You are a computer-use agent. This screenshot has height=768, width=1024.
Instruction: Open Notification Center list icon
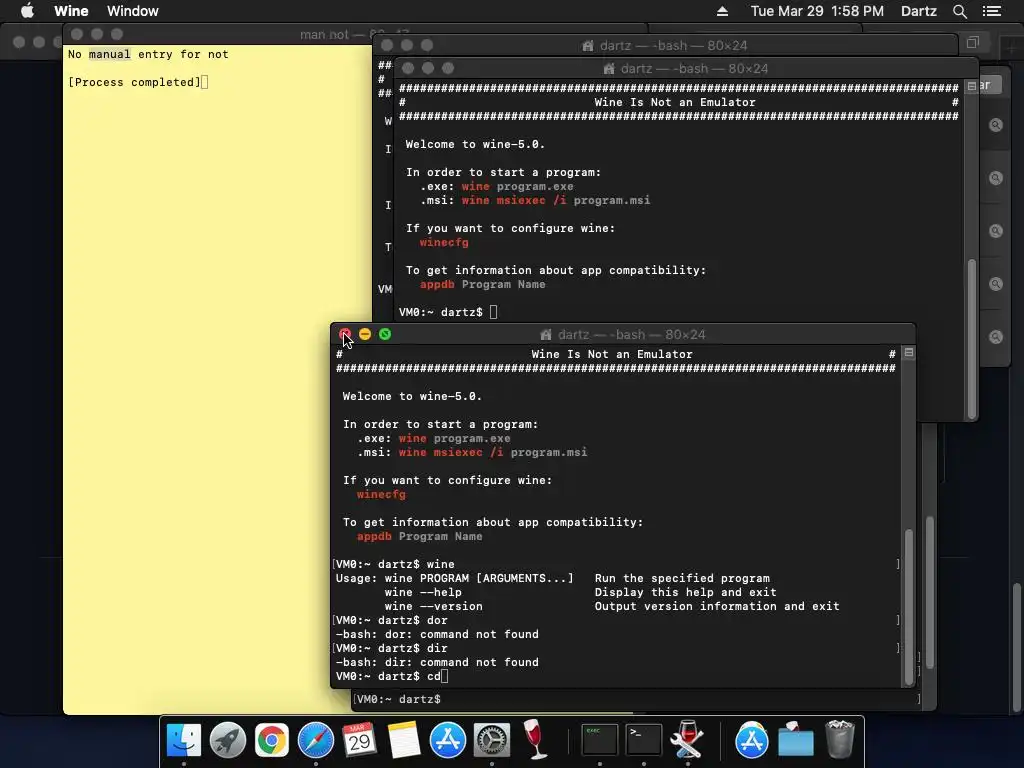992,11
